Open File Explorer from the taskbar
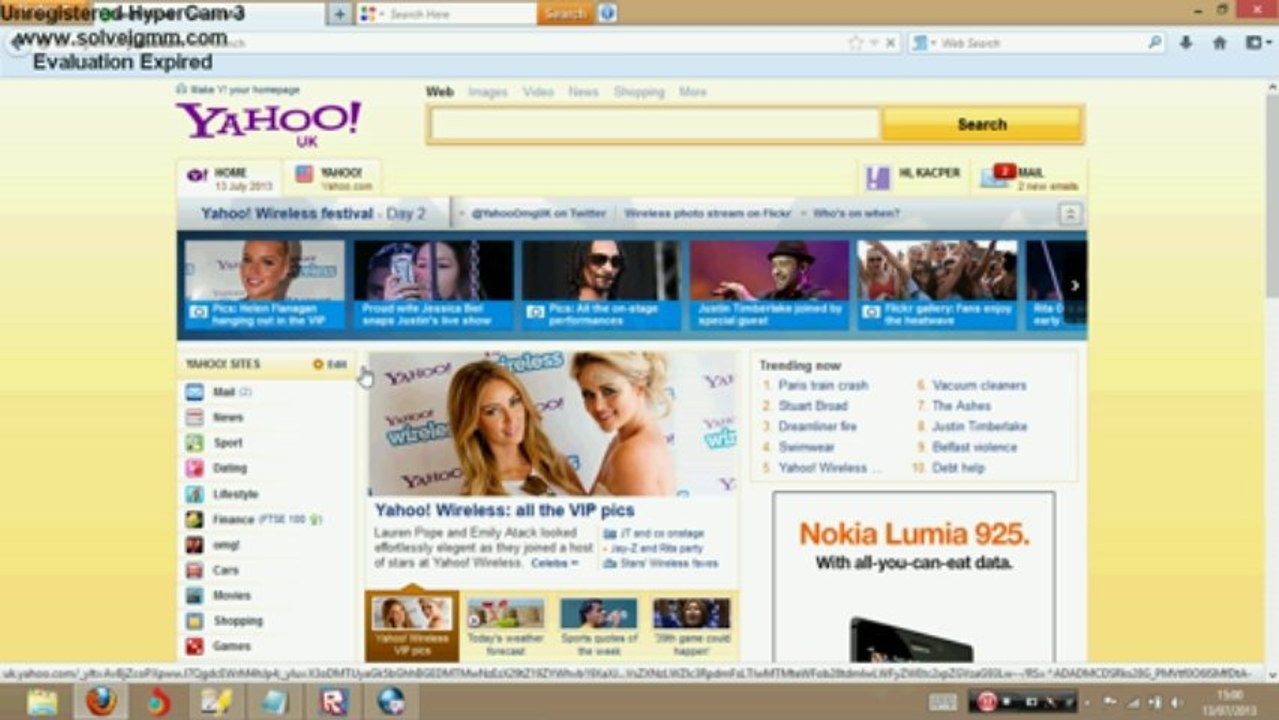1279x720 pixels. 42,702
